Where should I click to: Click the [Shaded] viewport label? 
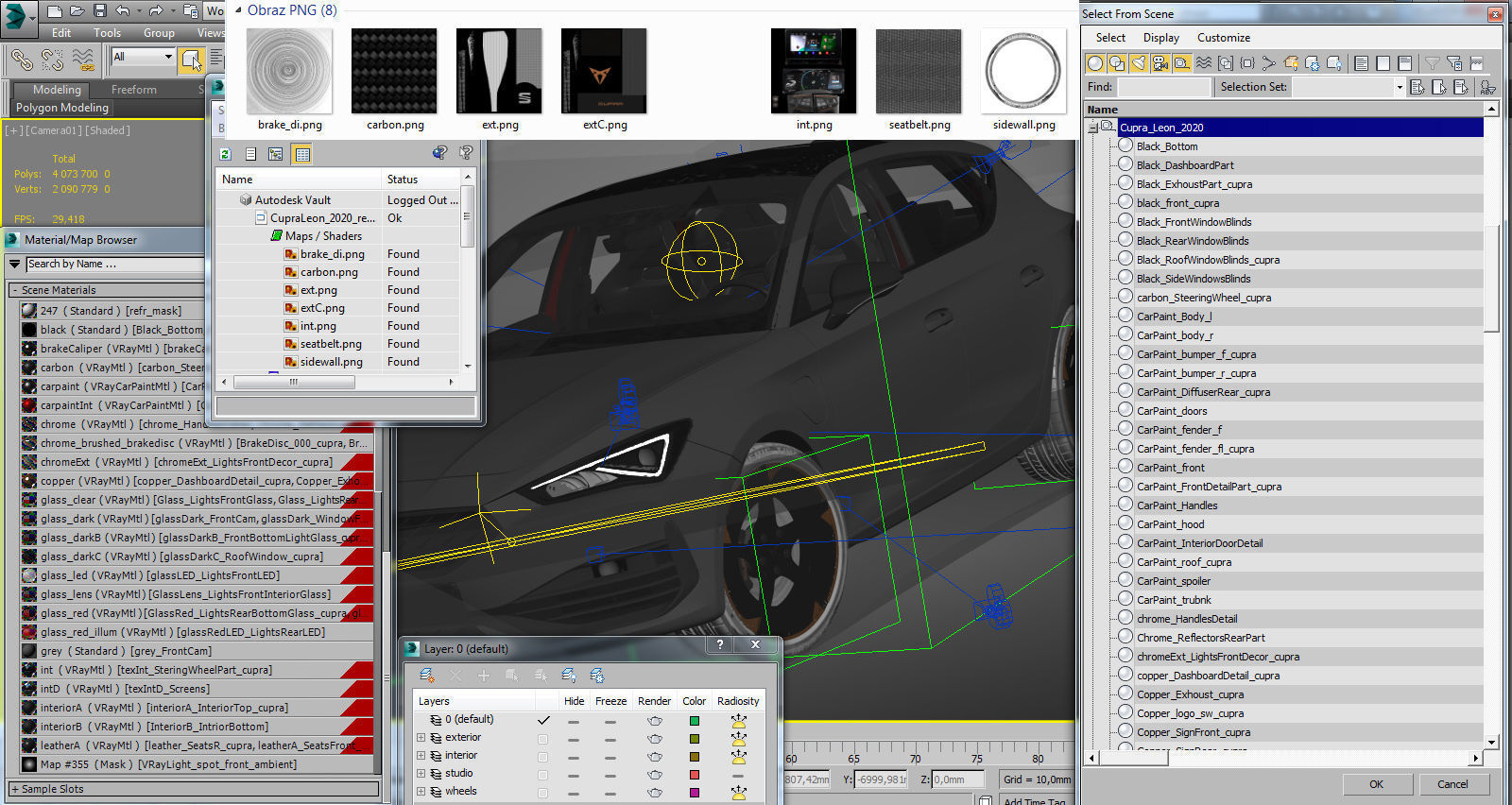click(109, 130)
